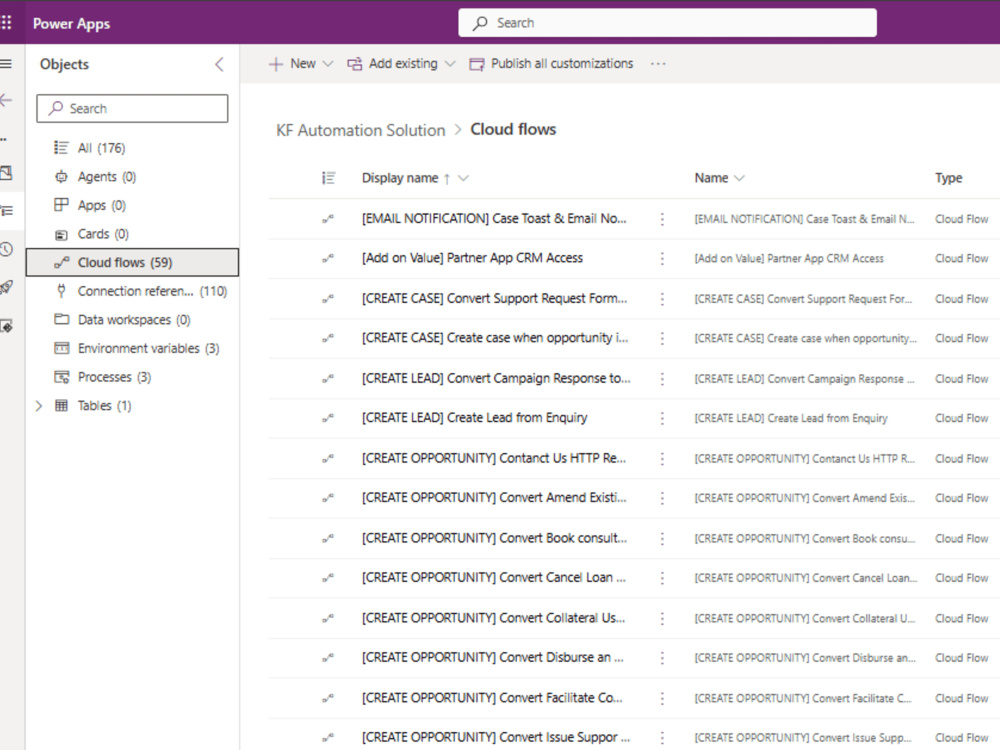Open the command bar overflow ellipsis

[x=658, y=64]
